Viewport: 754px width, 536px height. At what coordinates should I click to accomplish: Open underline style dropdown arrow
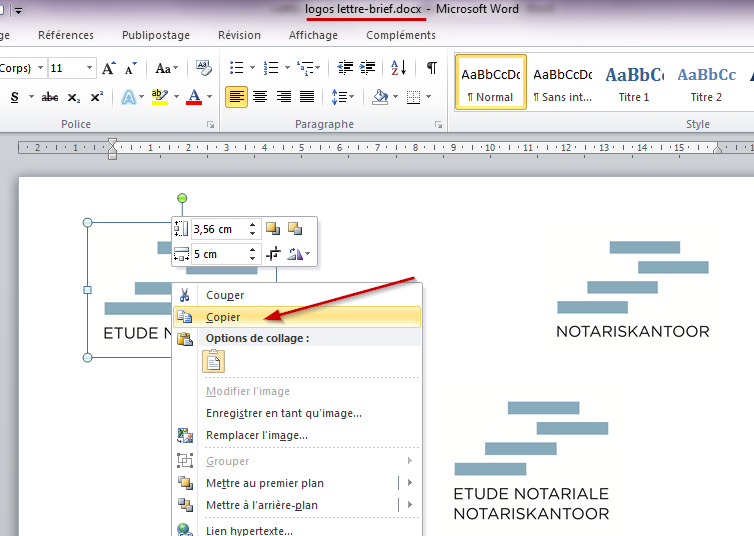tap(31, 97)
